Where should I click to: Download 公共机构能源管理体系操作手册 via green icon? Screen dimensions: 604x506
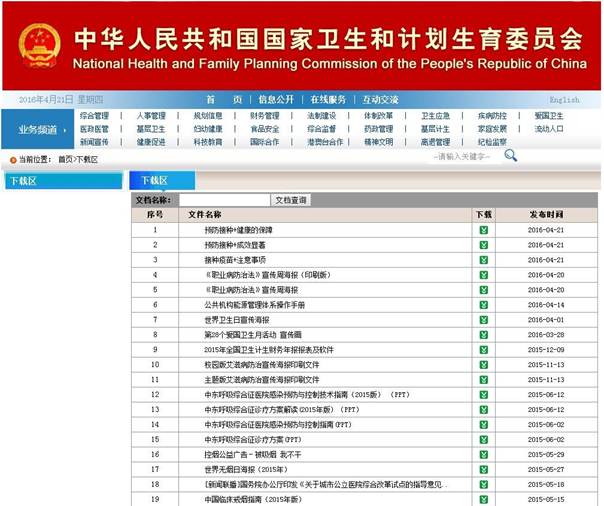(x=484, y=304)
